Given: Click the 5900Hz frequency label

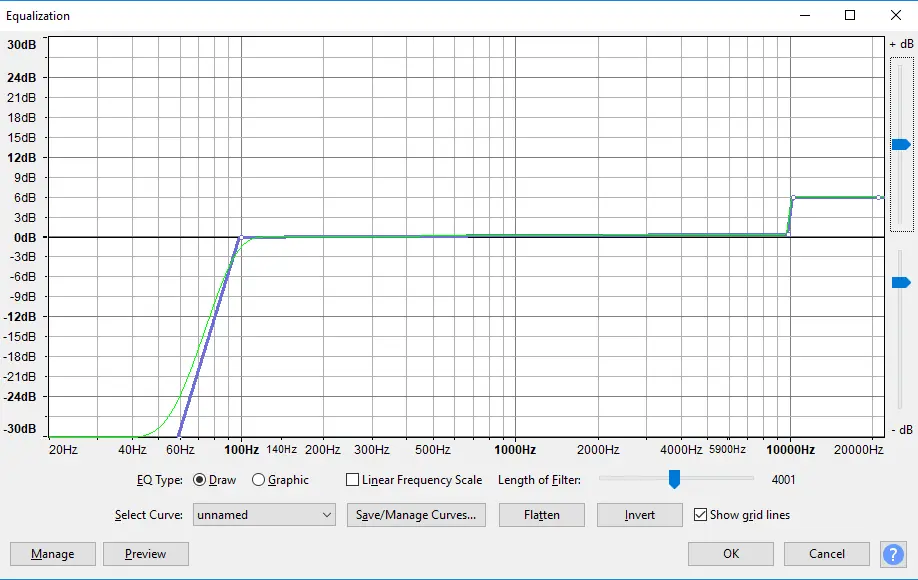Looking at the screenshot, I should 727,449.
